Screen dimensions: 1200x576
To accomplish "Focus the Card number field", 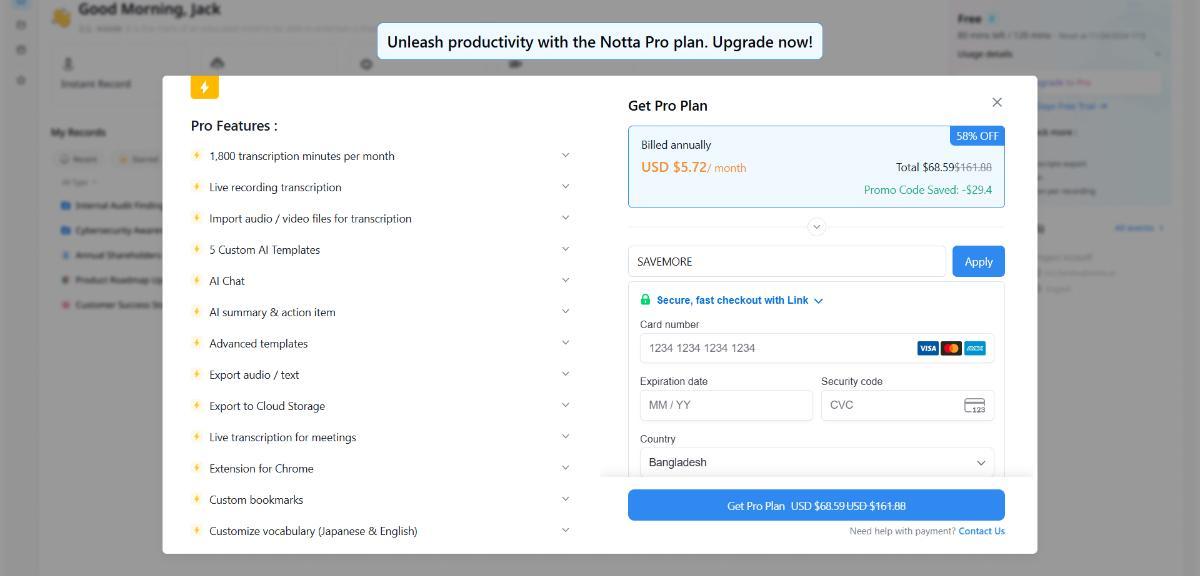I will click(x=775, y=348).
